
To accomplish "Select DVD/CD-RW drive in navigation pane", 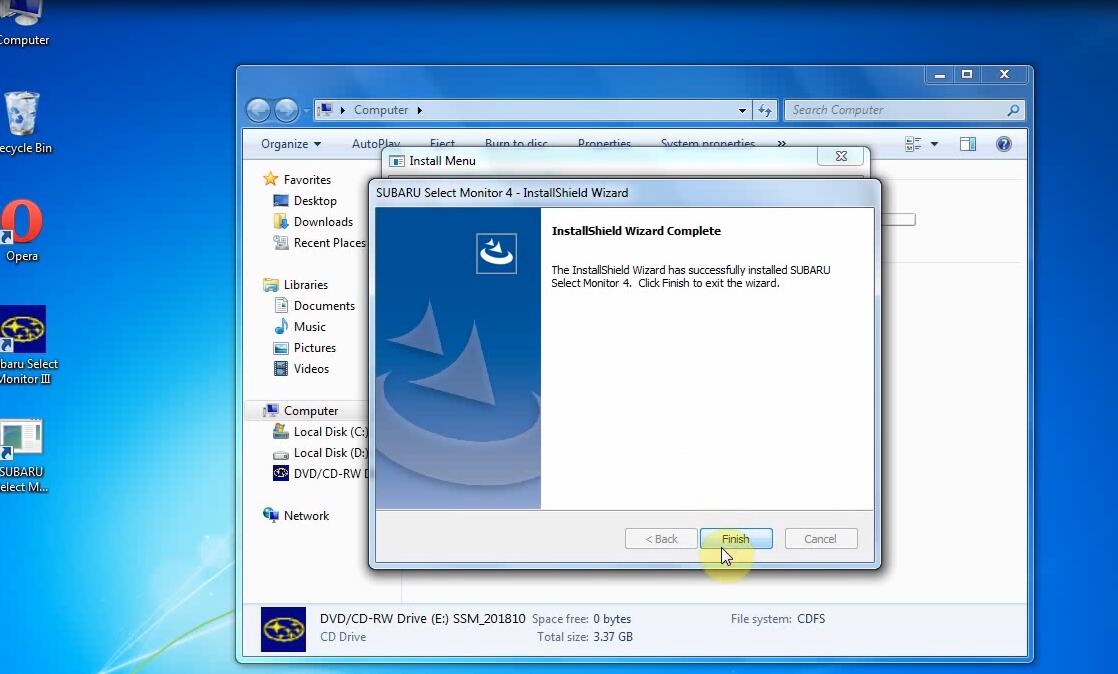I will click(x=331, y=474).
